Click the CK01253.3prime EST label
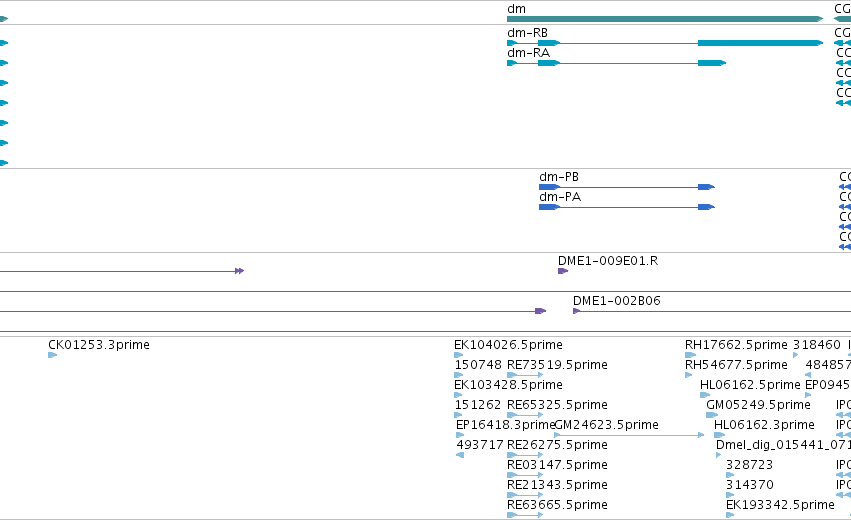 click(99, 345)
